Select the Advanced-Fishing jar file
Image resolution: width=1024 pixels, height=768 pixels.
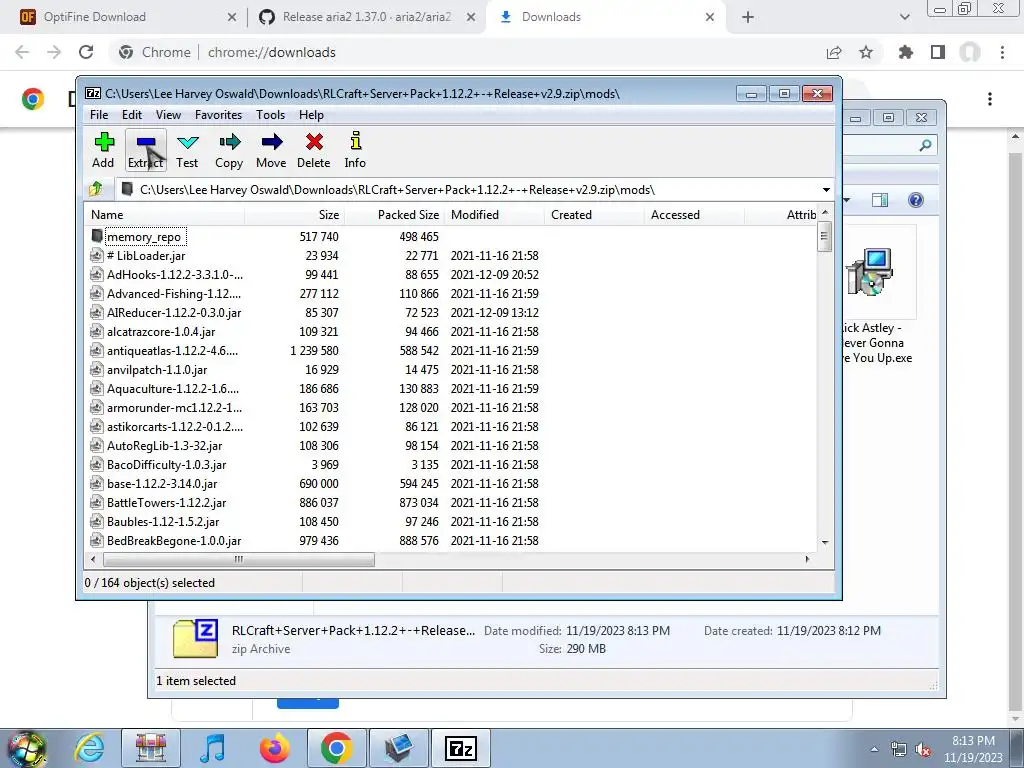click(x=174, y=294)
